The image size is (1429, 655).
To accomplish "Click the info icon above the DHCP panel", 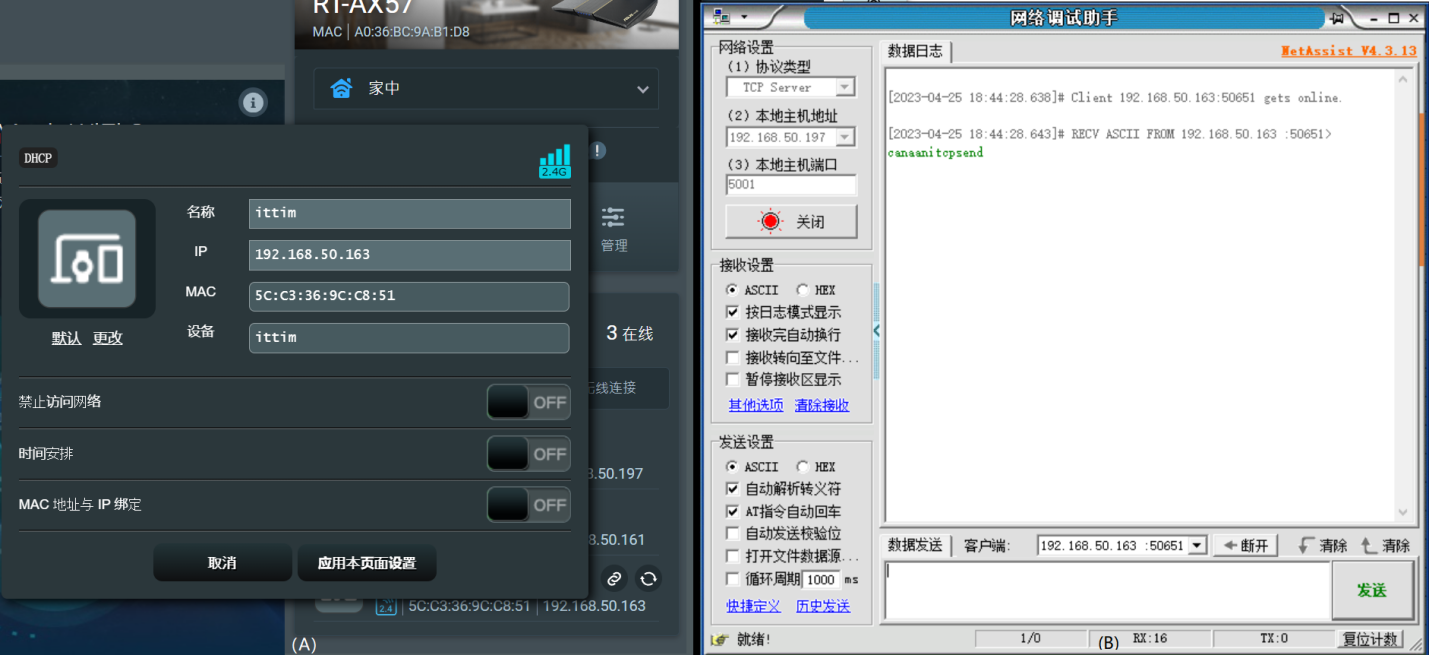I will coord(253,102).
